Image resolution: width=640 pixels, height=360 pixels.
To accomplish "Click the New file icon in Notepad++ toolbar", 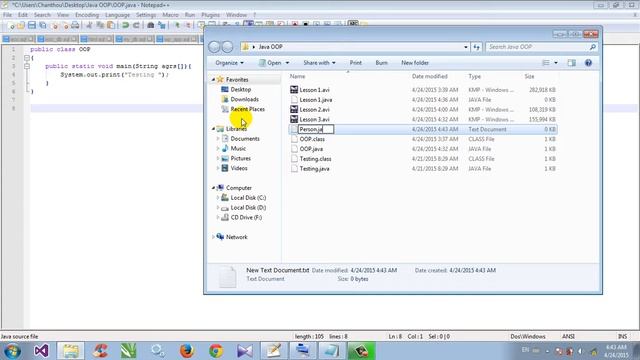I will (11, 25).
